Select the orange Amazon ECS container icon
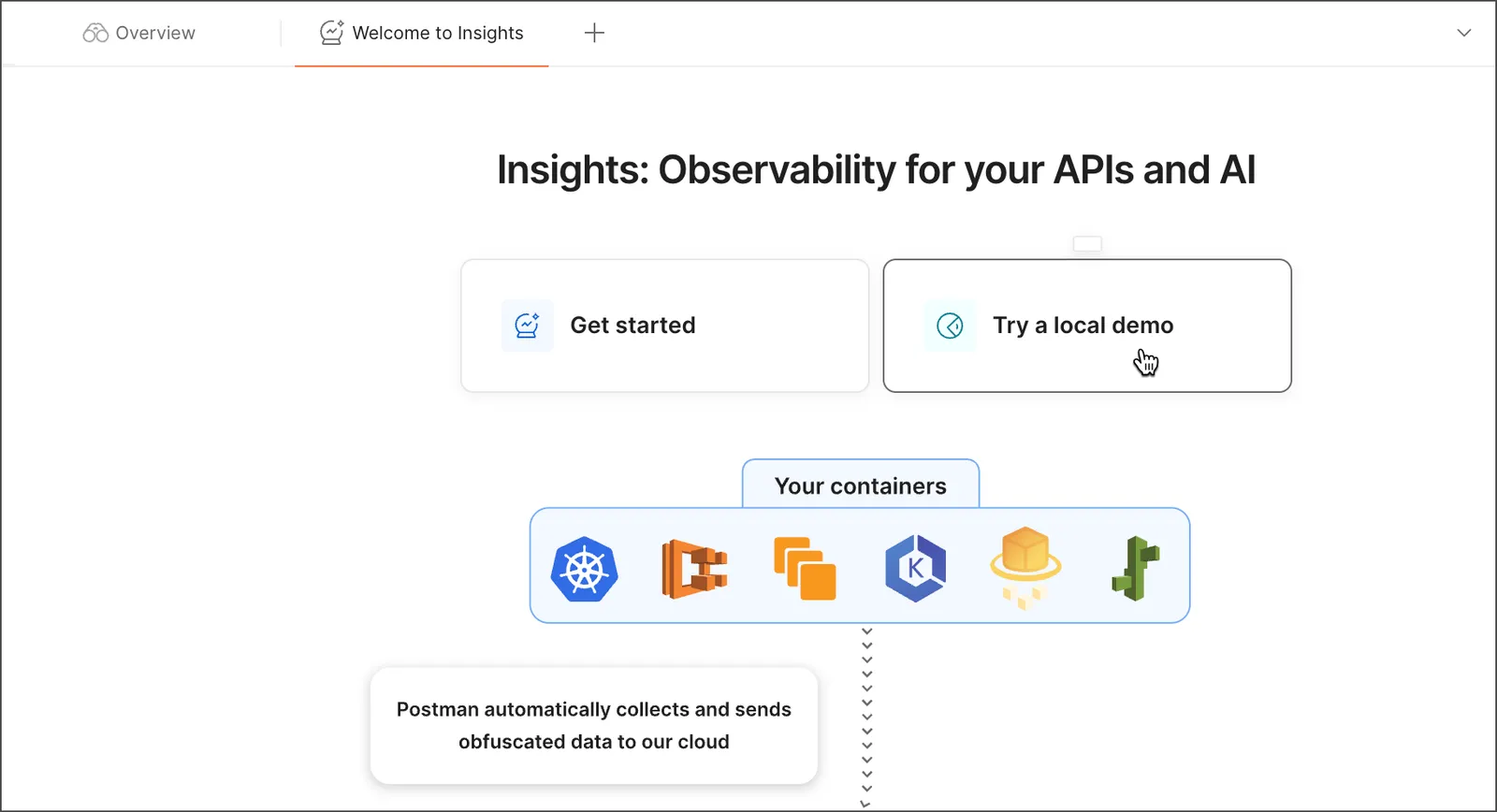This screenshot has height=812, width=1497. click(694, 569)
